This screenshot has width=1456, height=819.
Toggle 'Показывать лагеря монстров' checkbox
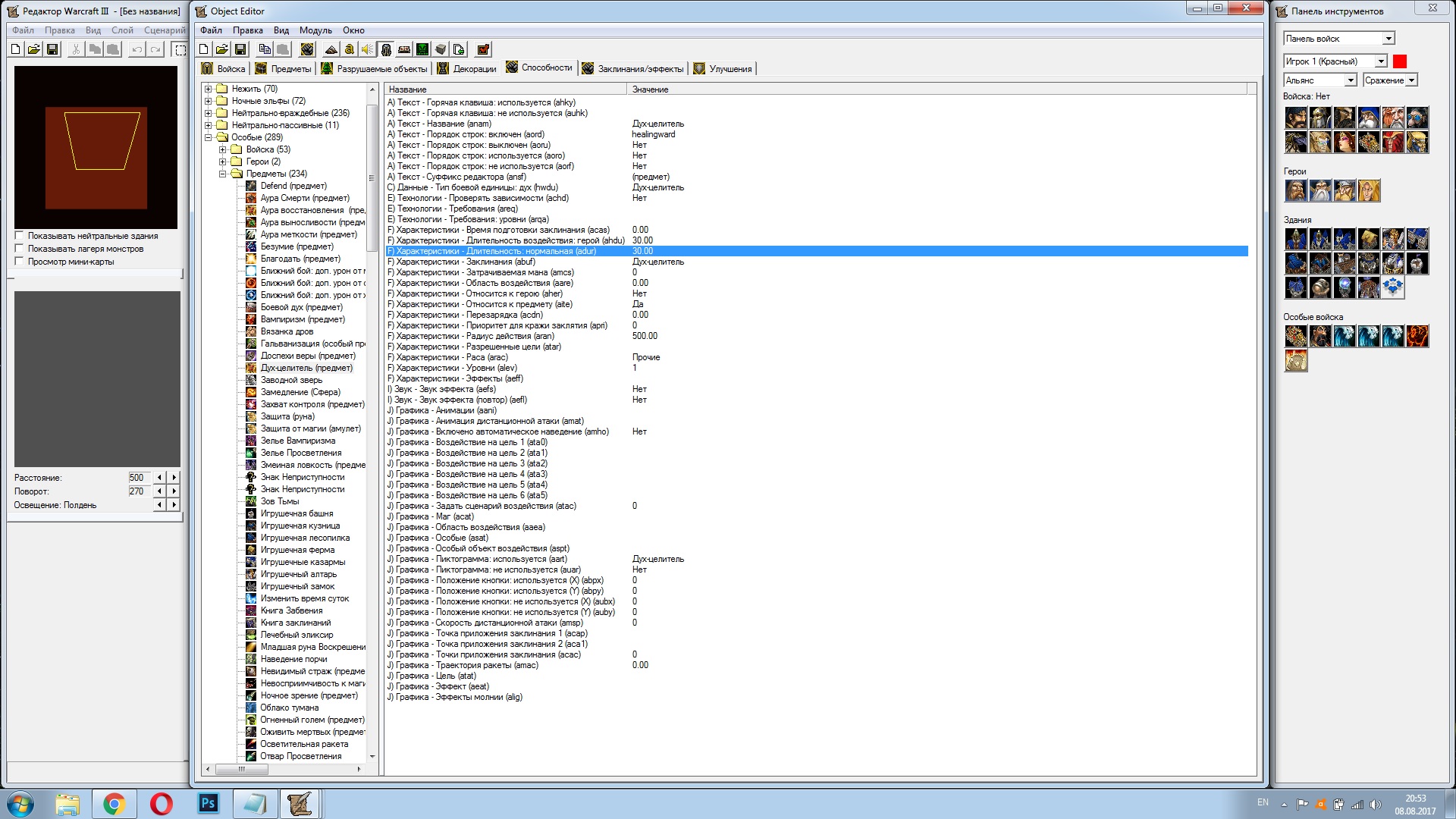(20, 249)
